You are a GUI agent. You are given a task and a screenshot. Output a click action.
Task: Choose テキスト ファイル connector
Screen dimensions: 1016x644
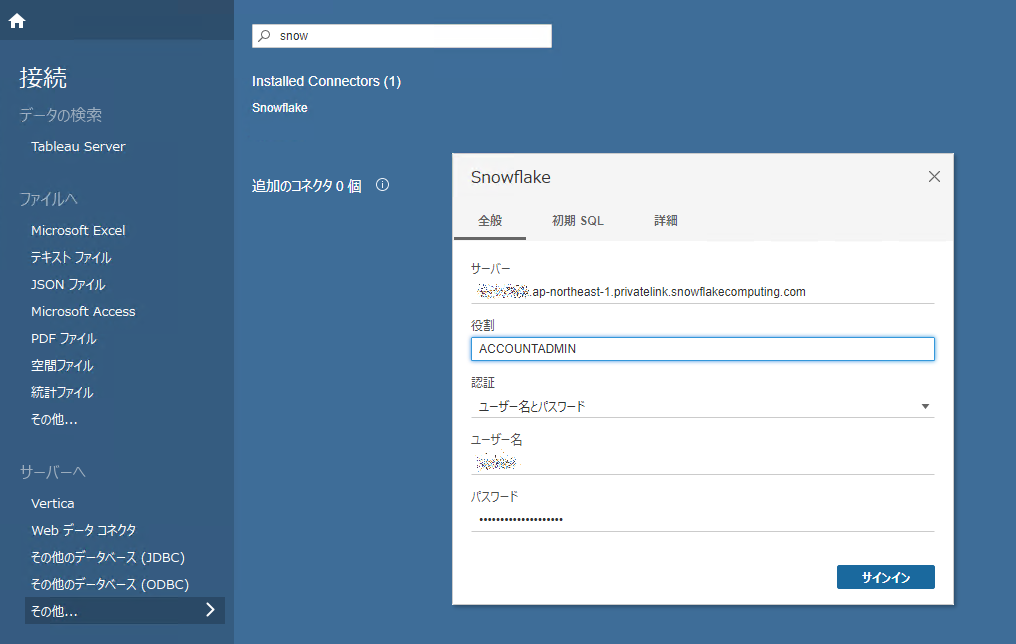point(71,257)
